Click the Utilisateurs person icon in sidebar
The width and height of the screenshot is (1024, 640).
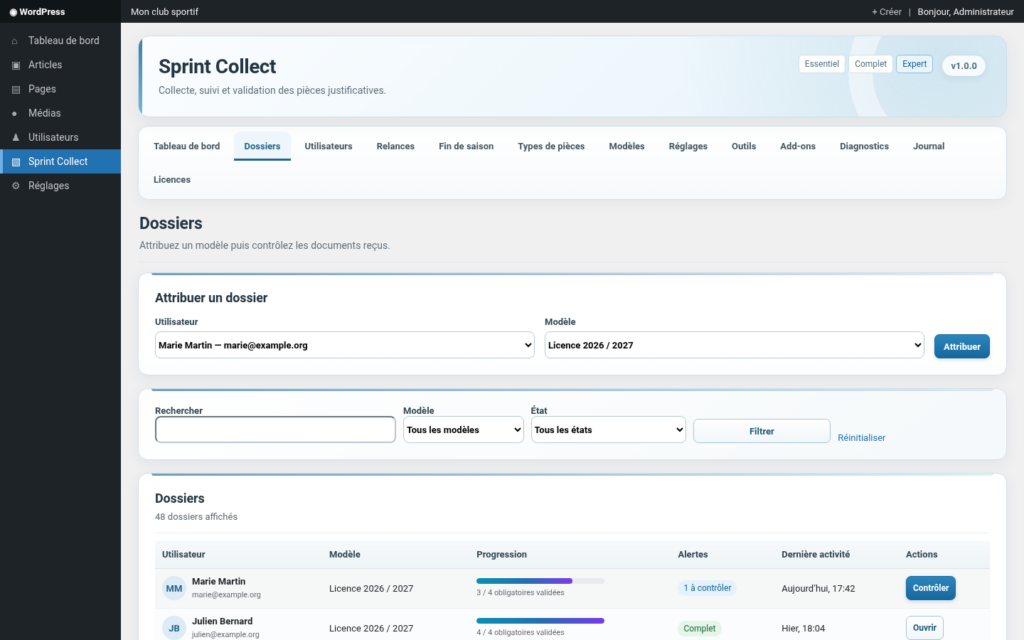pyautogui.click(x=16, y=137)
